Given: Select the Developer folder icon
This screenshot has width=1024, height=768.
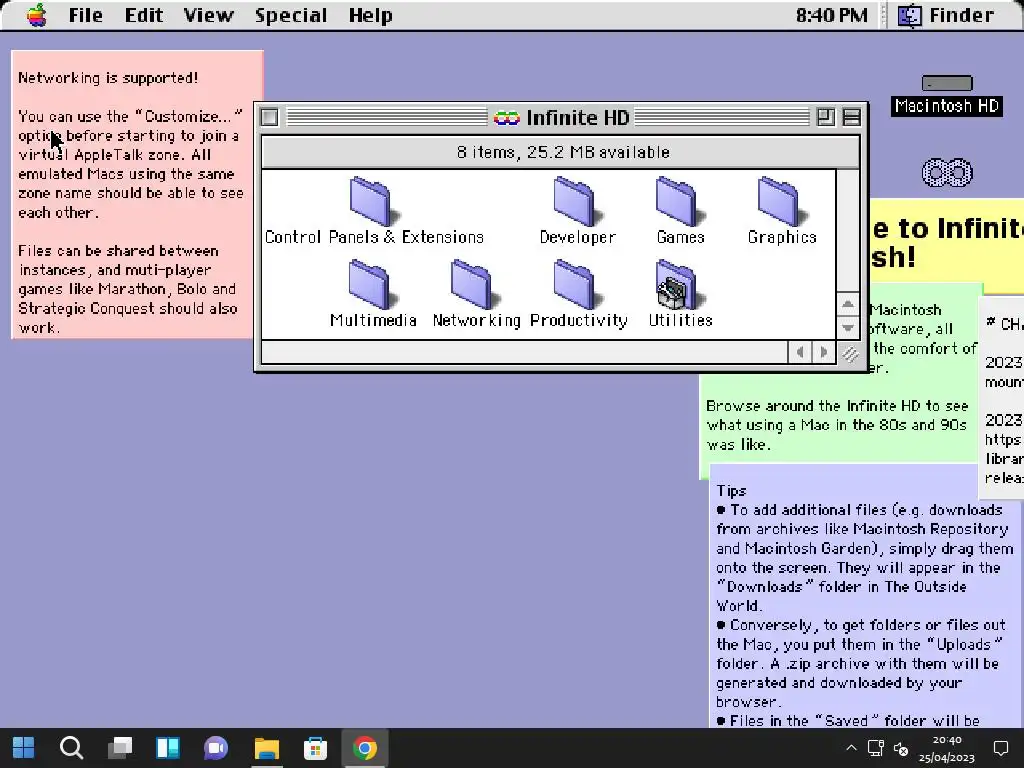Looking at the screenshot, I should pyautogui.click(x=577, y=202).
